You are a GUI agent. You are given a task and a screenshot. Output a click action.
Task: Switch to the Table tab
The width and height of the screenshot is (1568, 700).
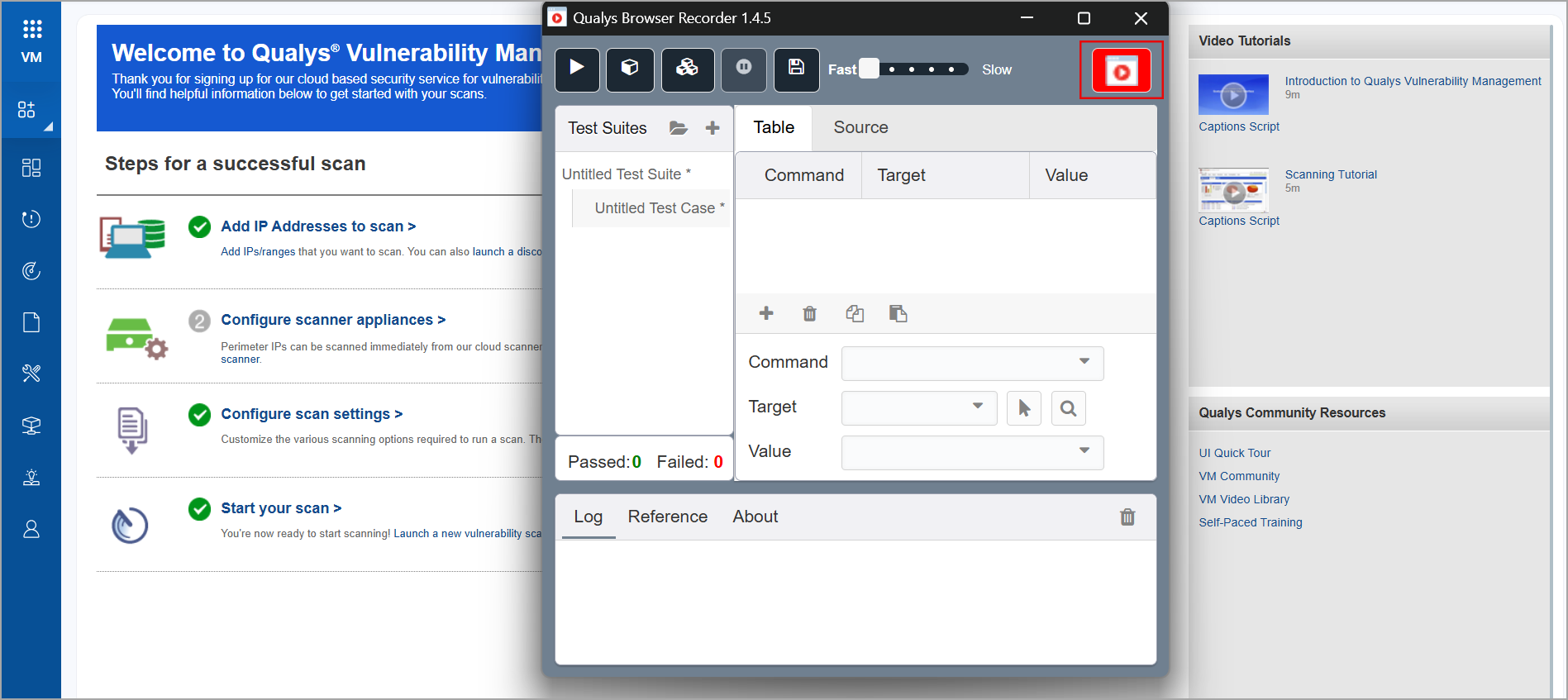coord(774,127)
